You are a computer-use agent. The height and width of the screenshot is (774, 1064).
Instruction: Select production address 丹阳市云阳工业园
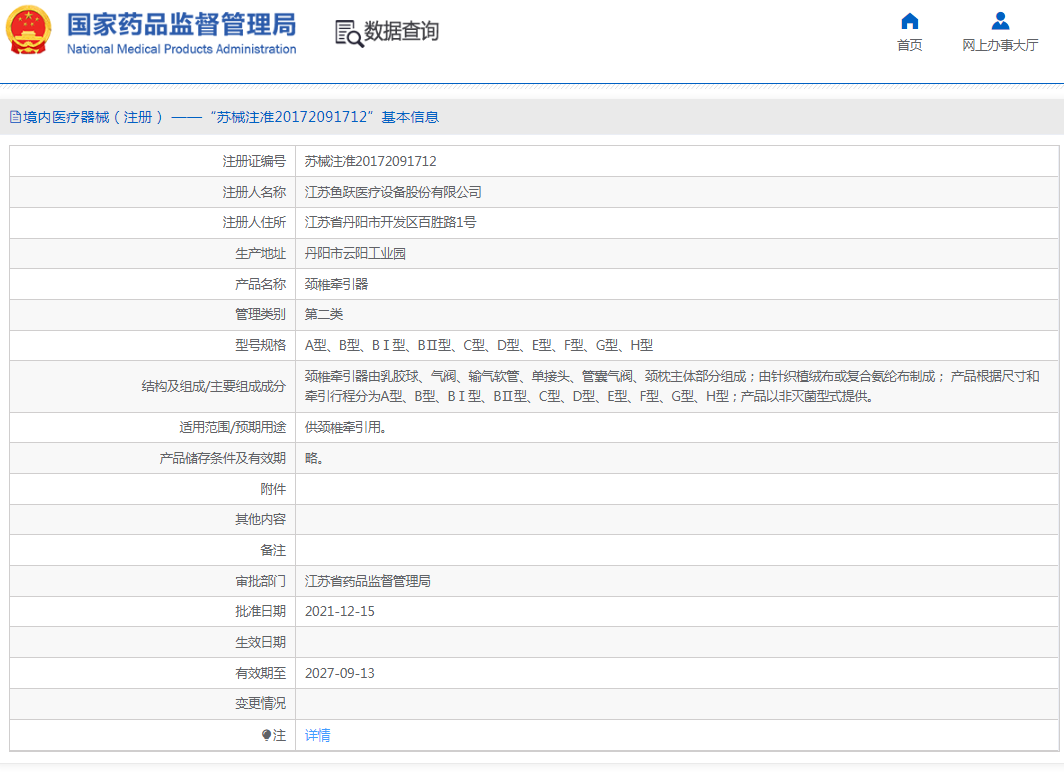coord(355,254)
